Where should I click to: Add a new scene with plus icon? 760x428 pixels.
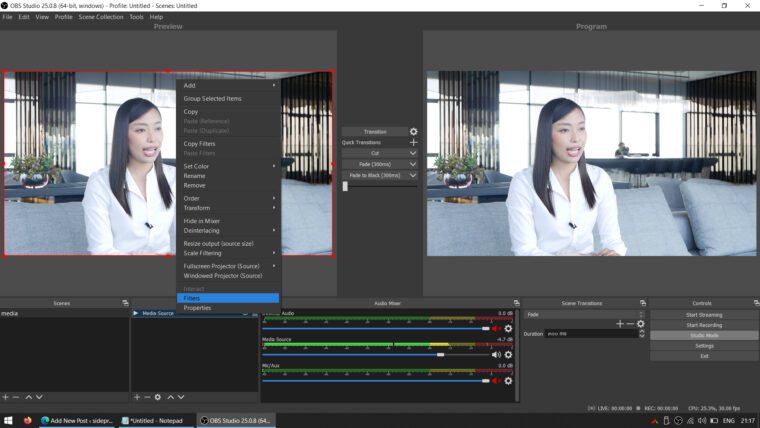[x=5, y=397]
